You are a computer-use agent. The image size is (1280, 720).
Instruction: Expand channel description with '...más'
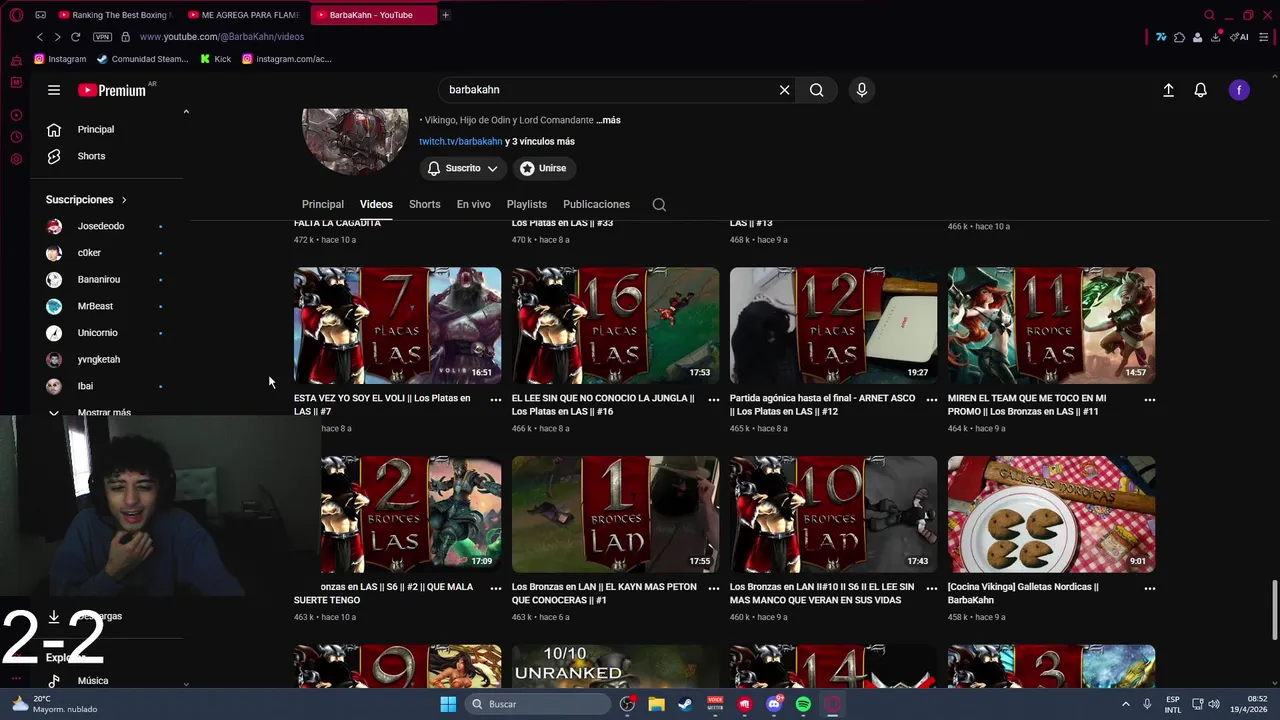tap(608, 120)
